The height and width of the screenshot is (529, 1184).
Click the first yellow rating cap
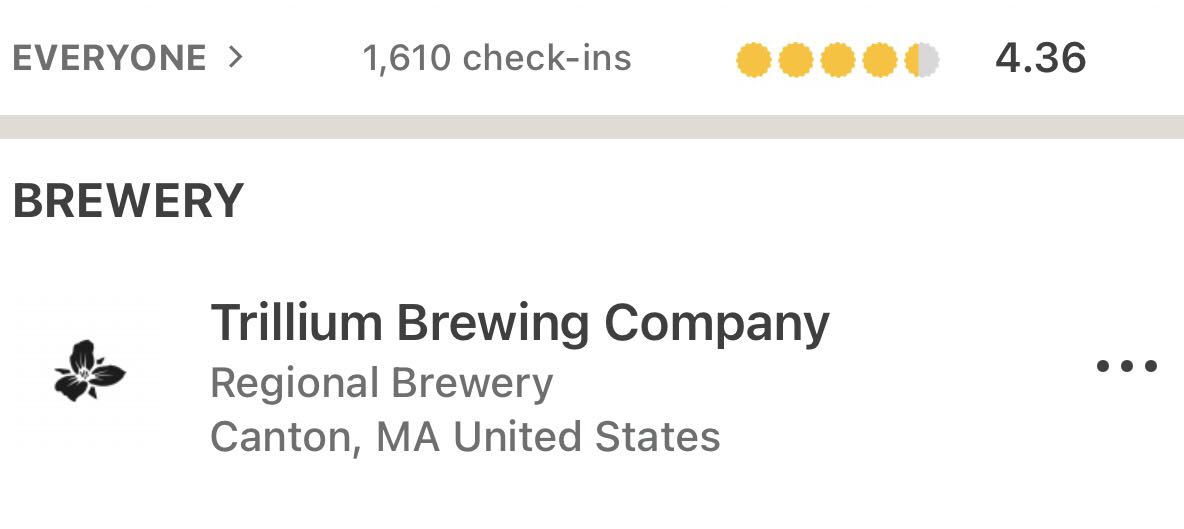coord(753,60)
